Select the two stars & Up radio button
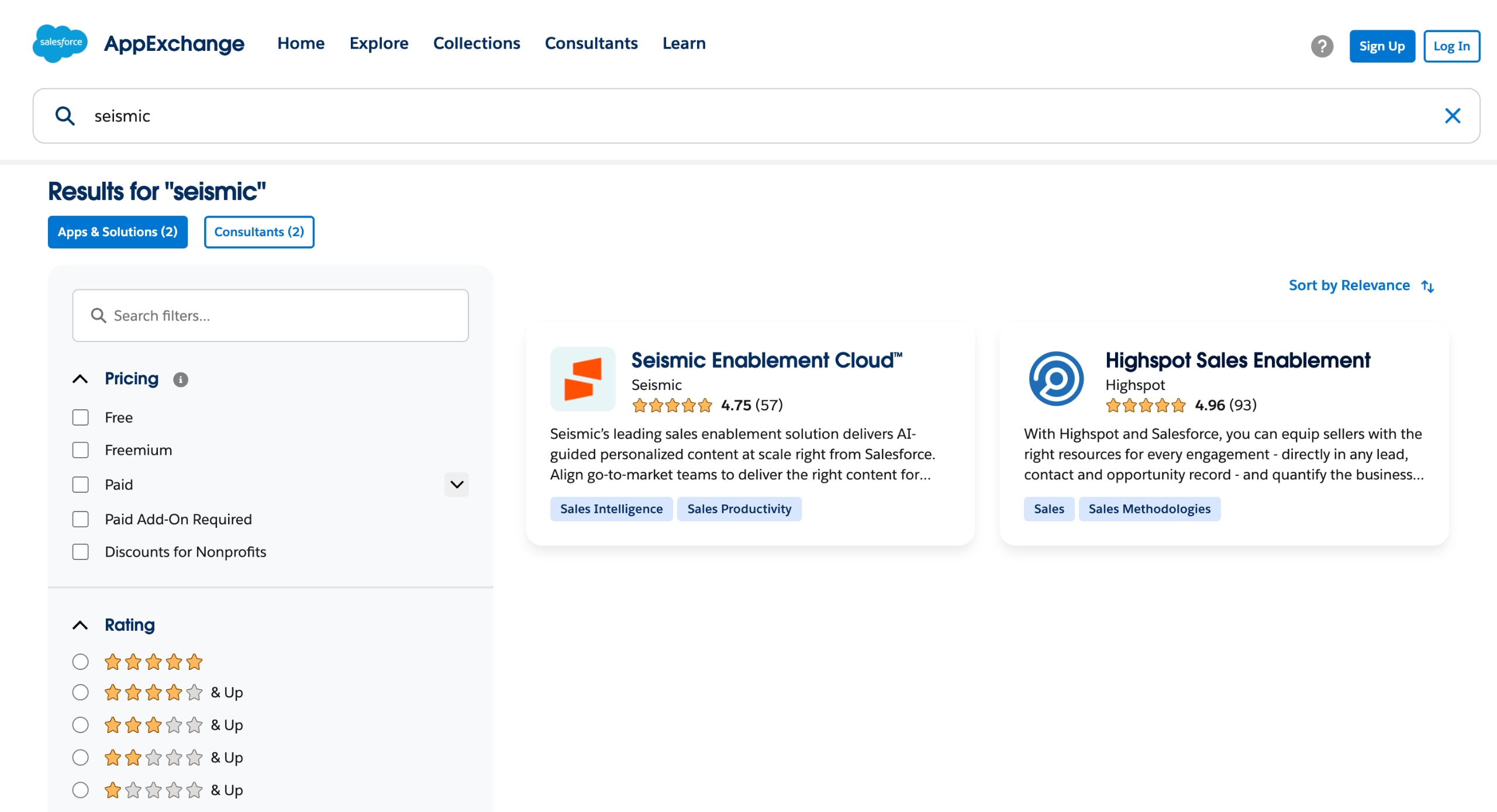Image resolution: width=1497 pixels, height=812 pixels. 80,758
